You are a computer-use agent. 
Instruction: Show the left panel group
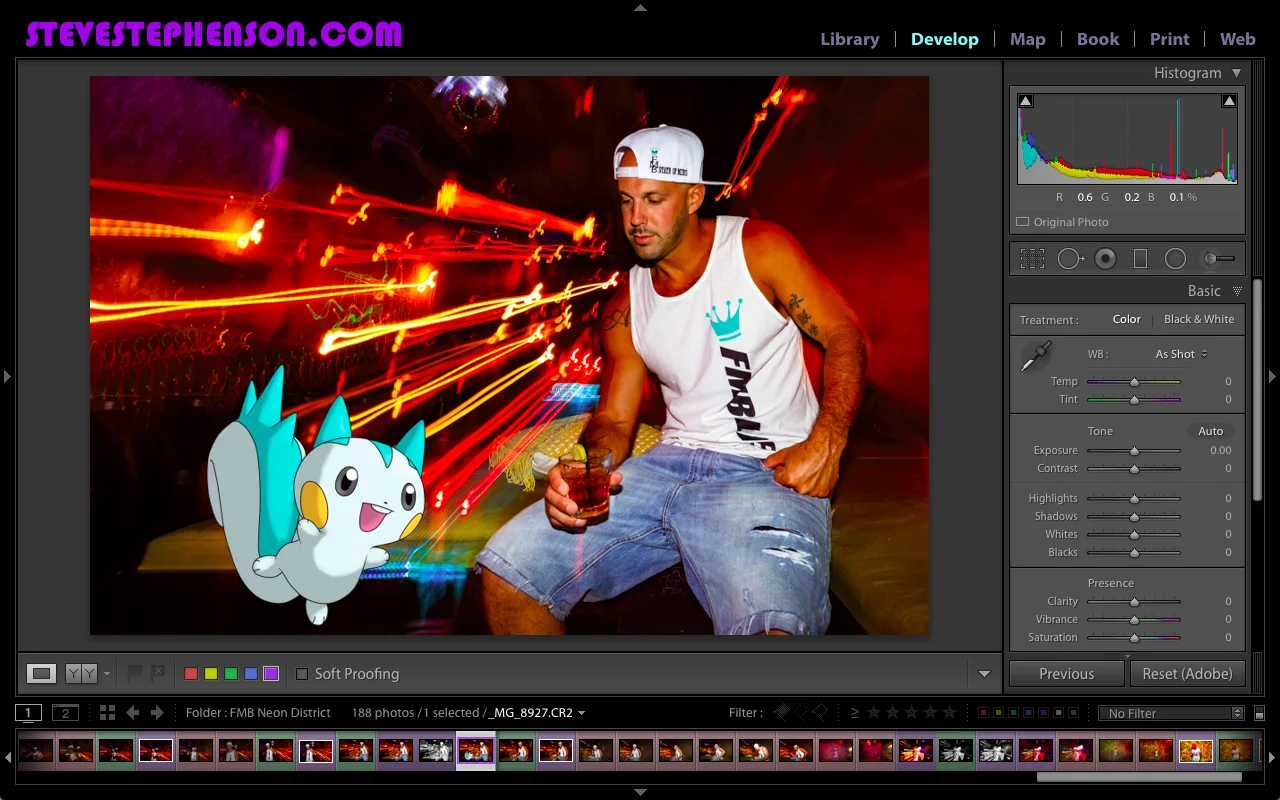[7, 377]
